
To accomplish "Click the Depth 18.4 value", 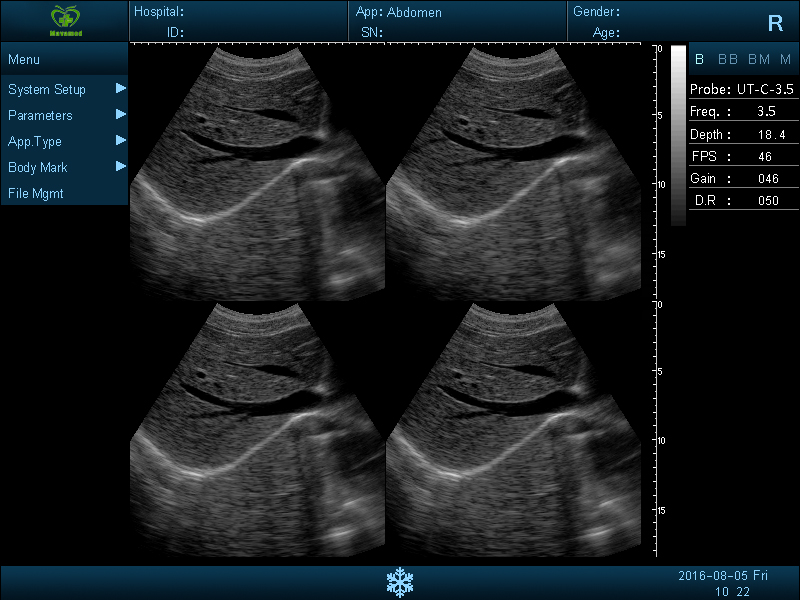I will pos(771,135).
